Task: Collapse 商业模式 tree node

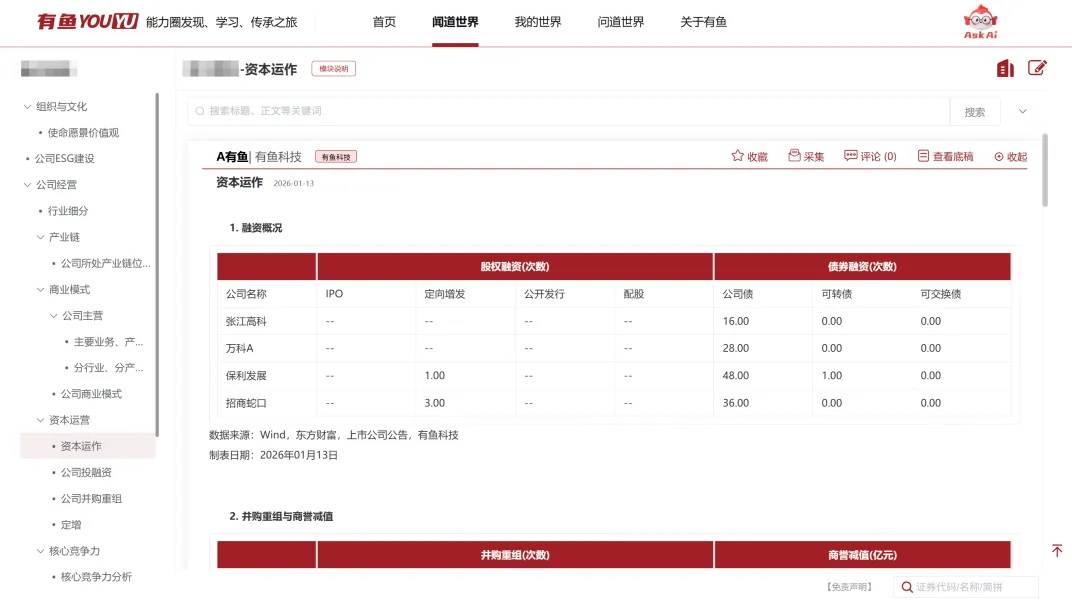Action: (x=40, y=290)
